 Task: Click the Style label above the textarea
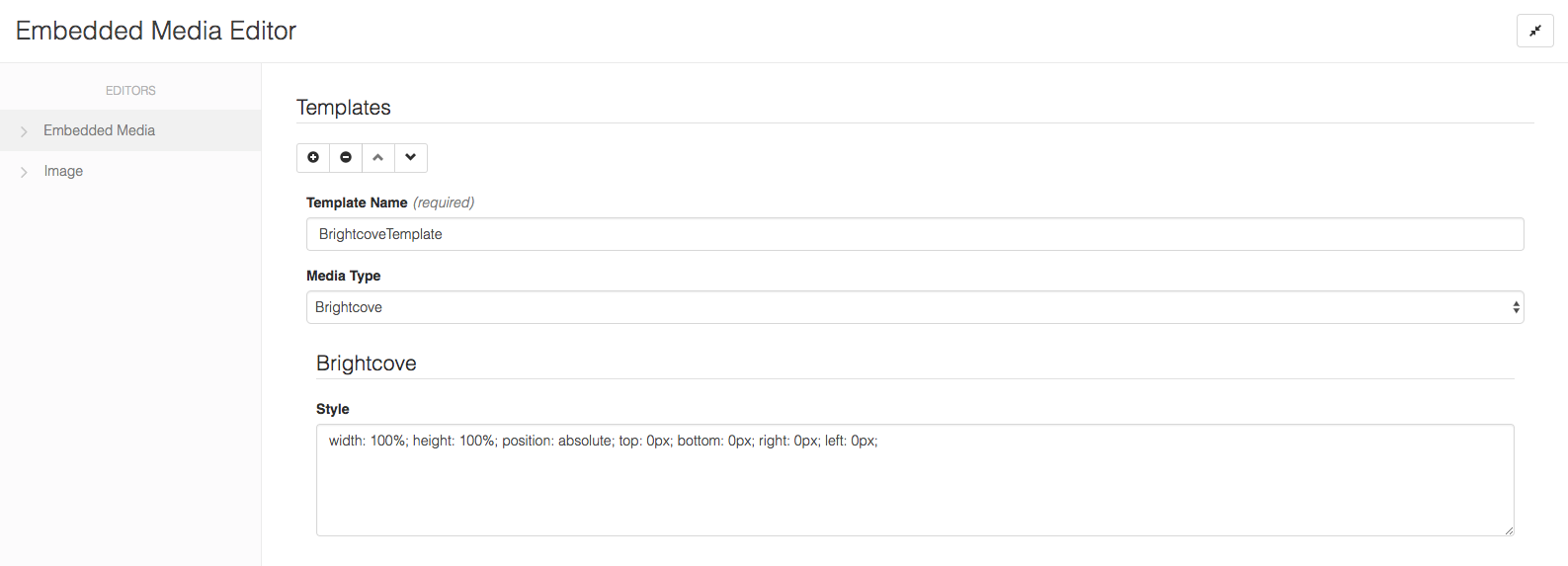click(x=333, y=409)
